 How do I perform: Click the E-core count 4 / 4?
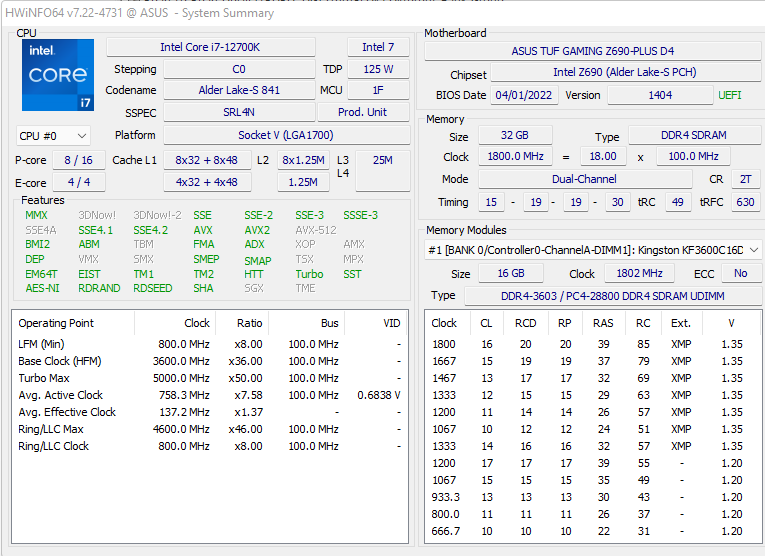78,182
